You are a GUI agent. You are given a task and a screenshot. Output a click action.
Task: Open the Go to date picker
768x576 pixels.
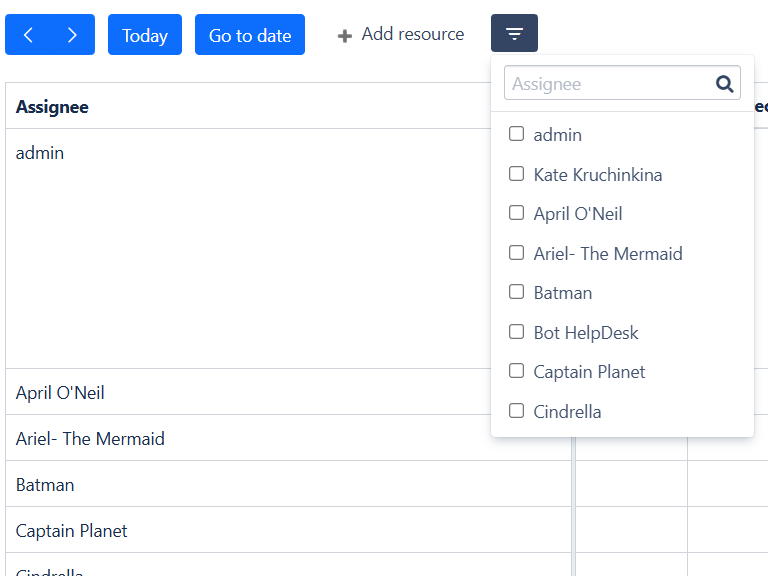(x=250, y=35)
